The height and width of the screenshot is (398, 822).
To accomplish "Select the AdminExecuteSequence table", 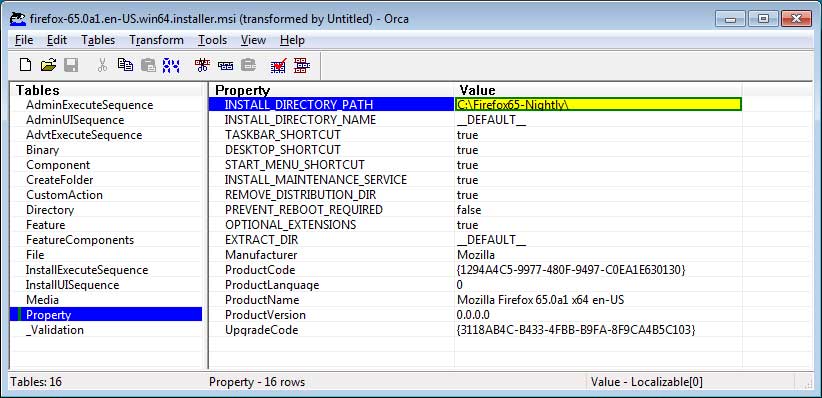I will coord(90,105).
